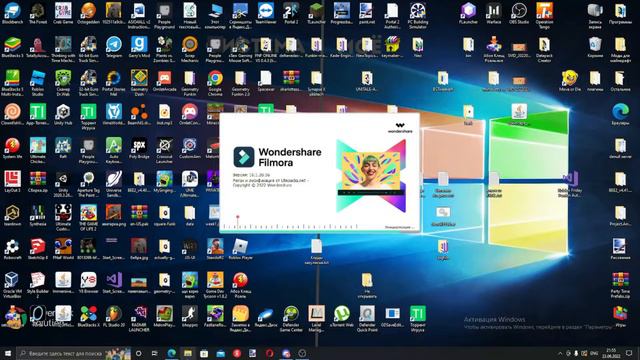Viewport: 640px width, 360px height.
Task: Select the Geometry Dash shortcut
Action: pos(139,82)
